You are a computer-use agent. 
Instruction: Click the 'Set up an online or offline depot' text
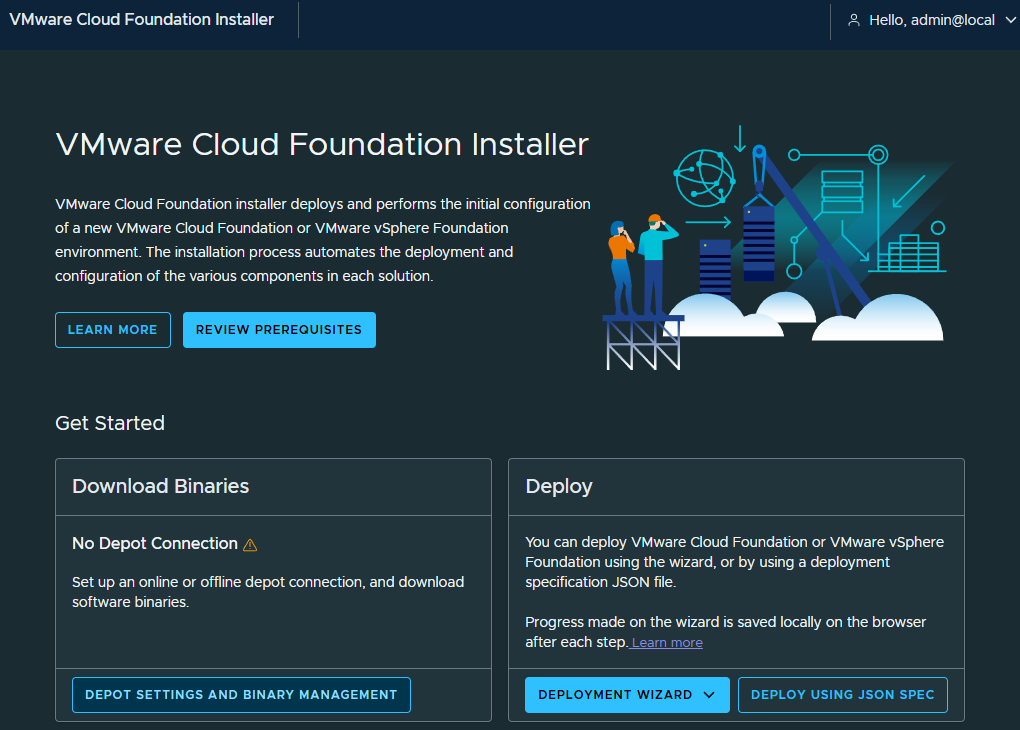click(268, 592)
